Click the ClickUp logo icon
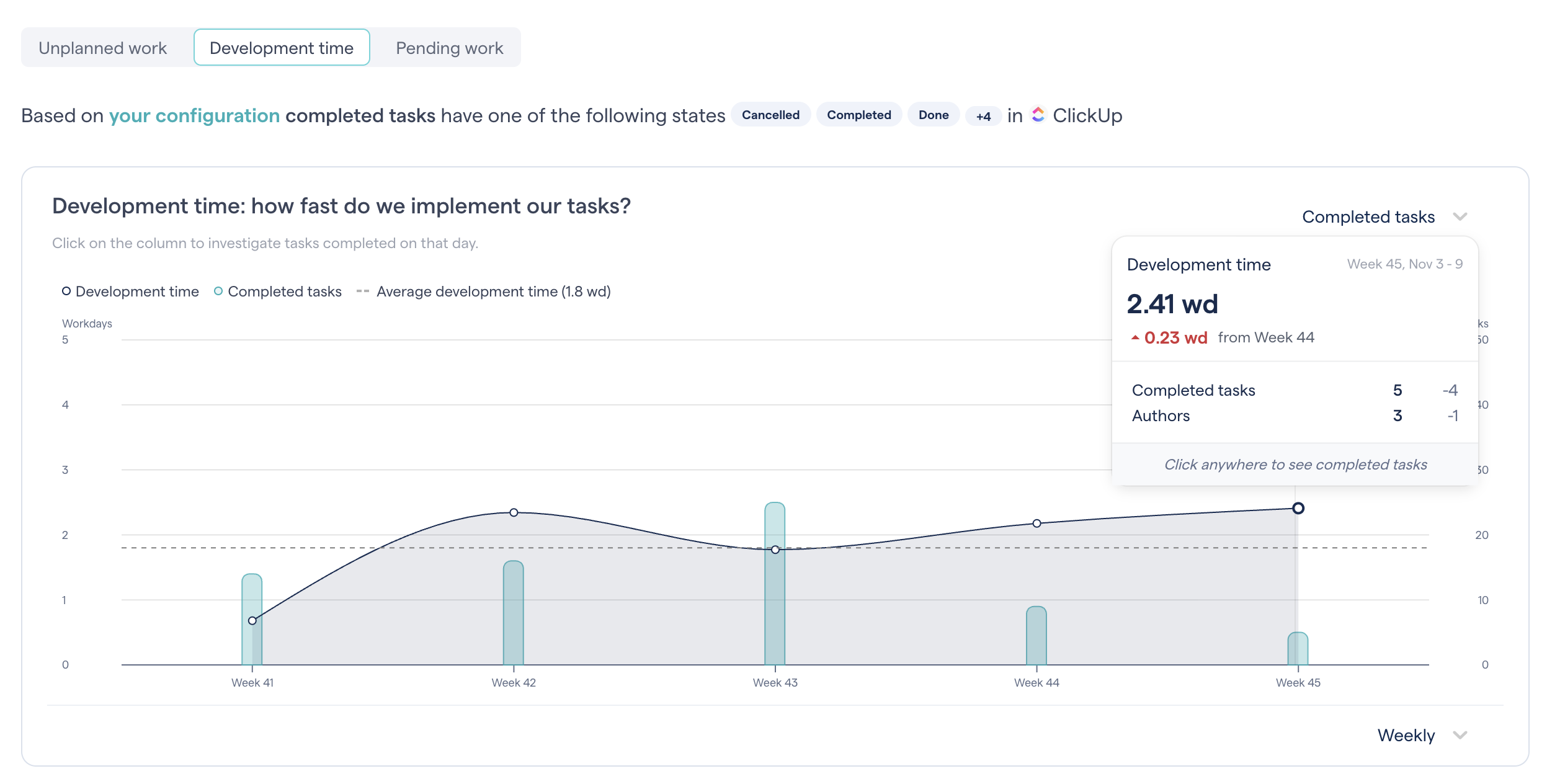The width and height of the screenshot is (1547, 784). [1039, 115]
